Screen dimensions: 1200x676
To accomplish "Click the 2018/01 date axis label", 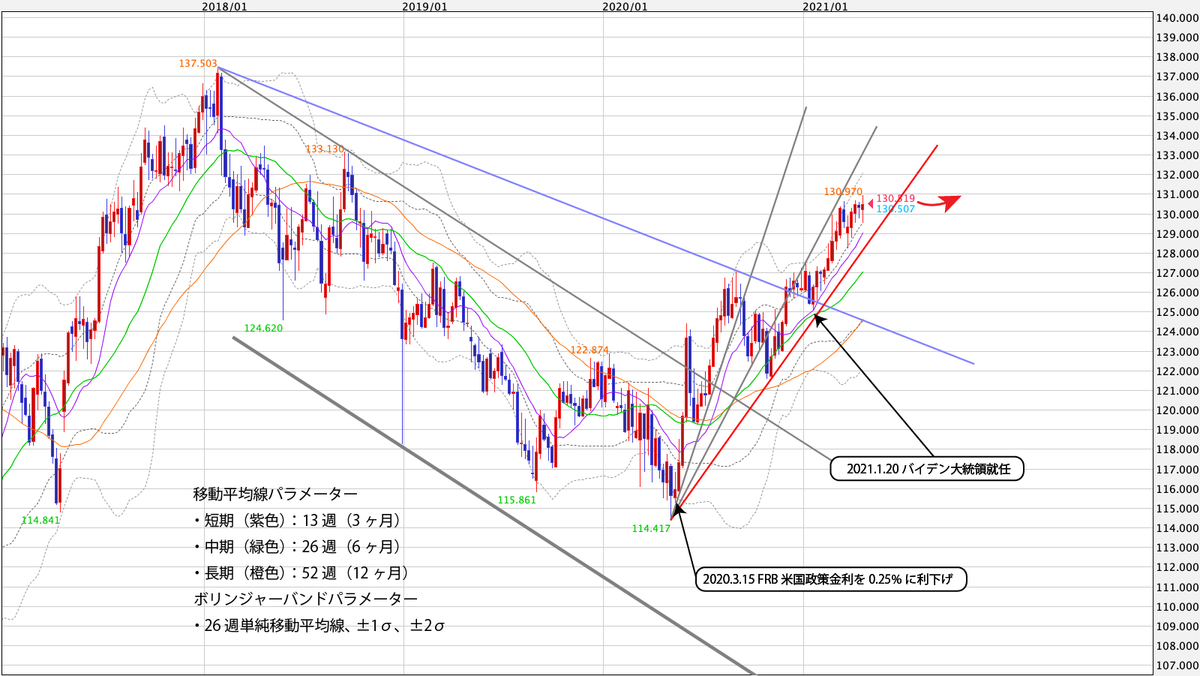I will (224, 7).
